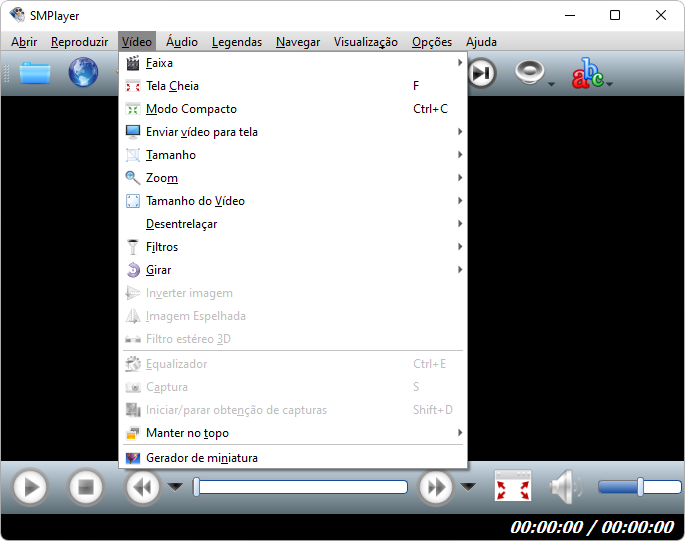Expand the Faixa submenu

pyautogui.click(x=293, y=63)
